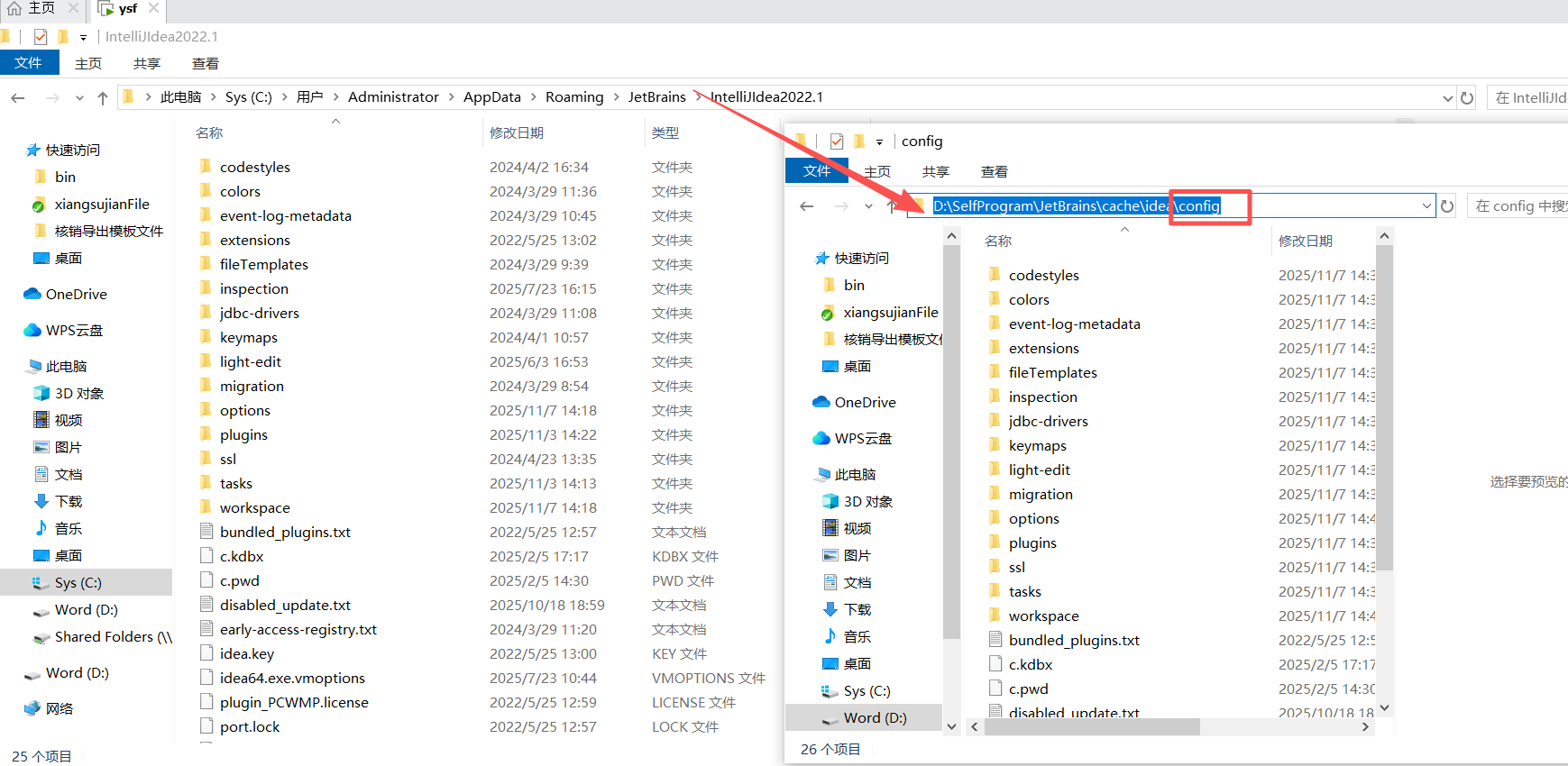The height and width of the screenshot is (766, 1568).
Task: Open 共享 ribbon tab in left window
Action: click(147, 63)
